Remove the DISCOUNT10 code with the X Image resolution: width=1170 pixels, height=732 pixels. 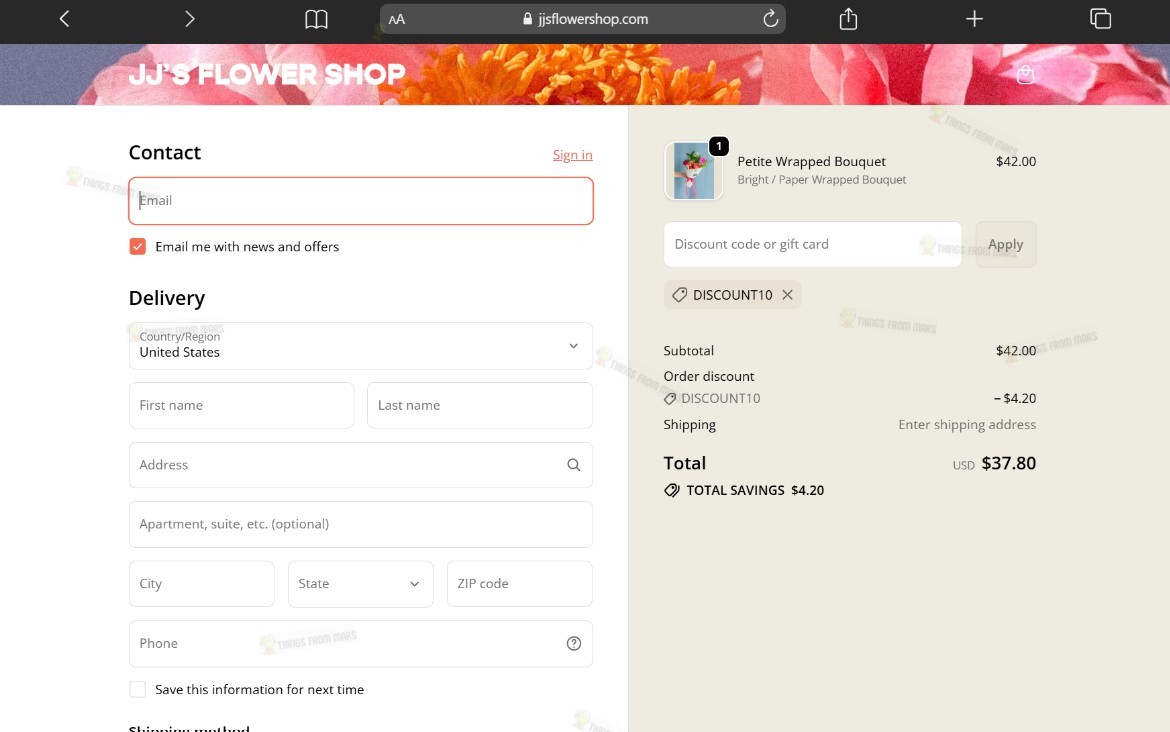[787, 295]
